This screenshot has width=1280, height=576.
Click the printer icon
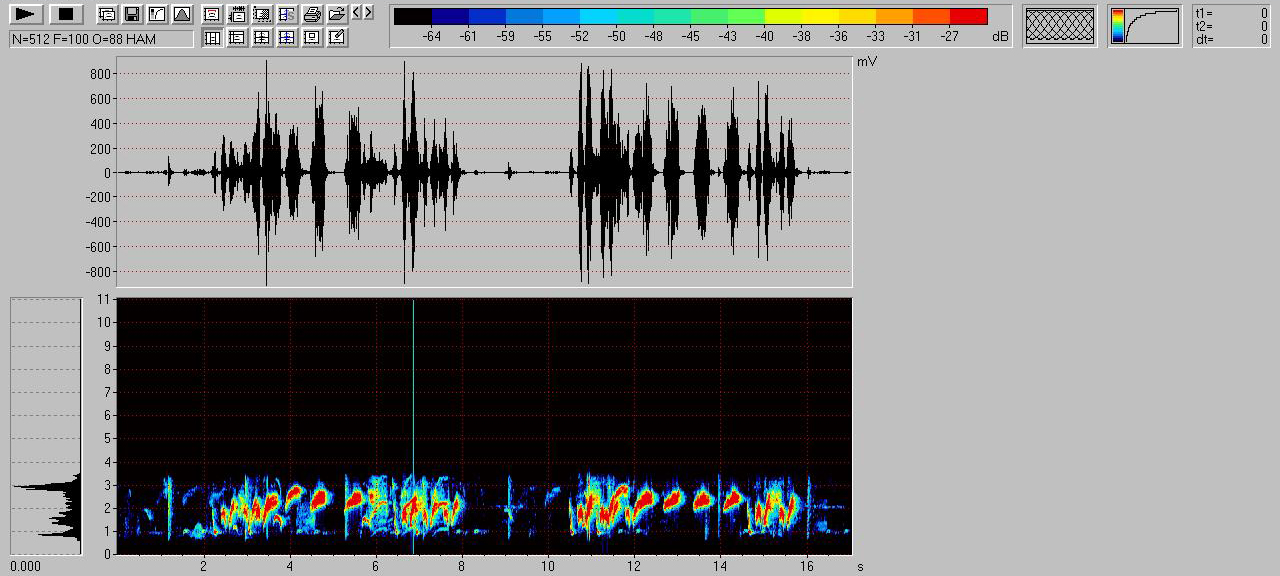pos(312,14)
